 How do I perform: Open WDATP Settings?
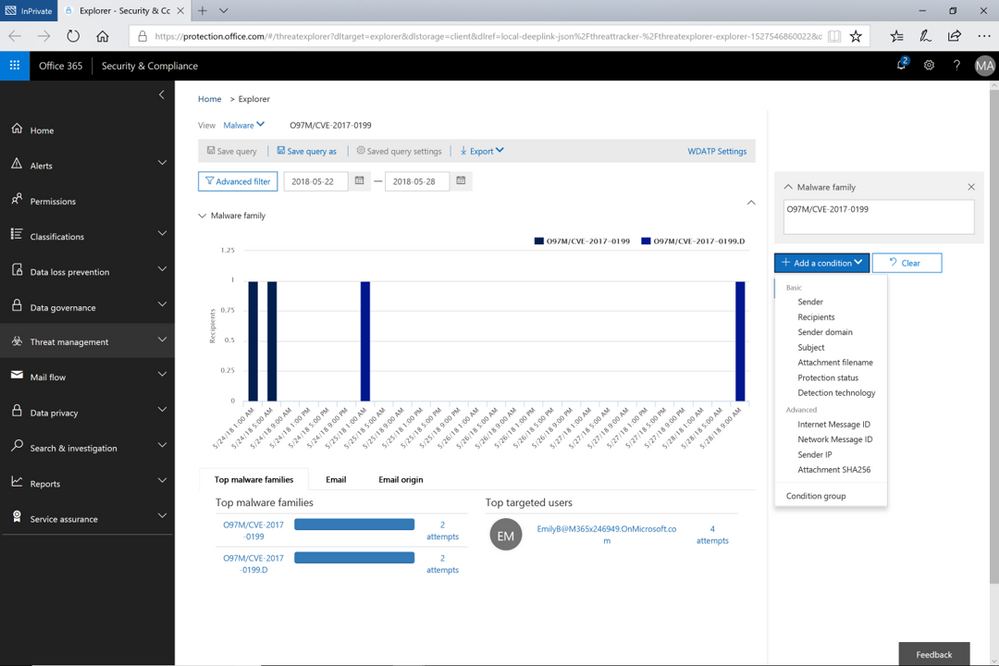click(717, 151)
